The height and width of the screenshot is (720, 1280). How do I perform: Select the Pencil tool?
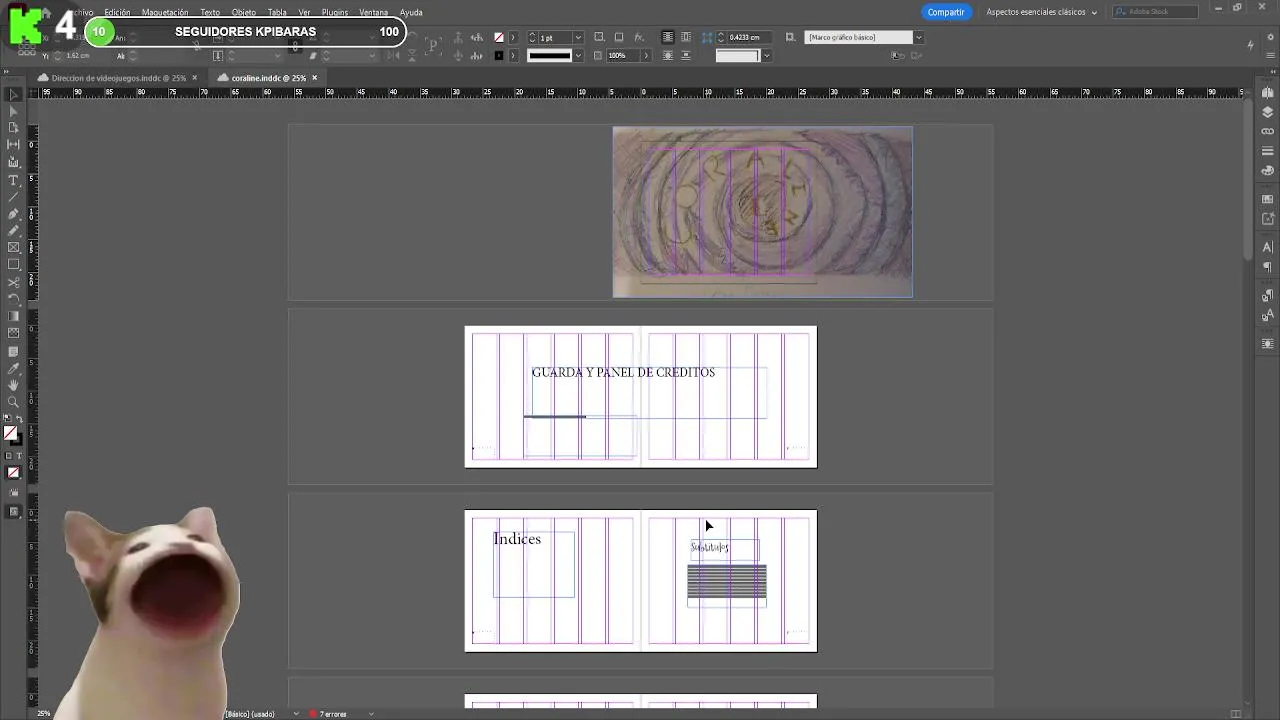[x=13, y=231]
